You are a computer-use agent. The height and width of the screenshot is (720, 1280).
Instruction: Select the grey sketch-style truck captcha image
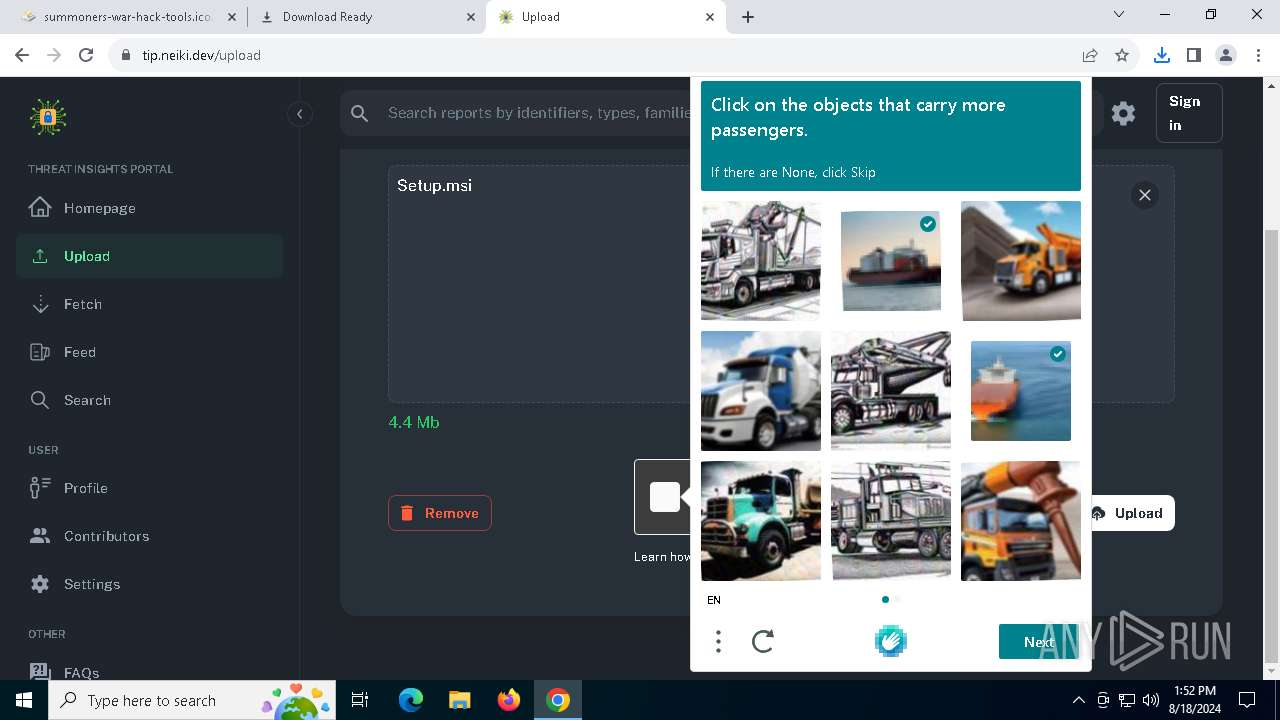[x=891, y=521]
